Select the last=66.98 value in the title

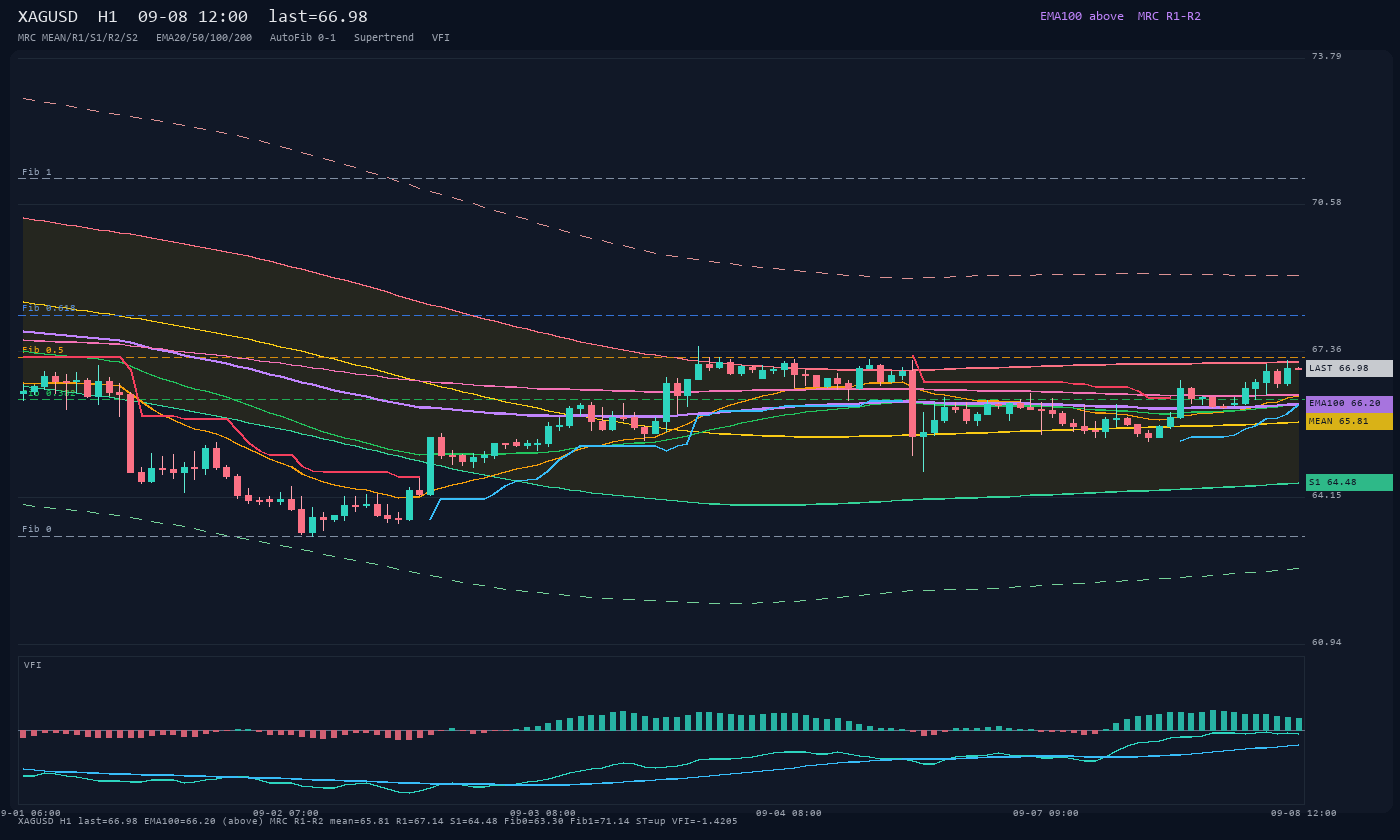click(318, 17)
